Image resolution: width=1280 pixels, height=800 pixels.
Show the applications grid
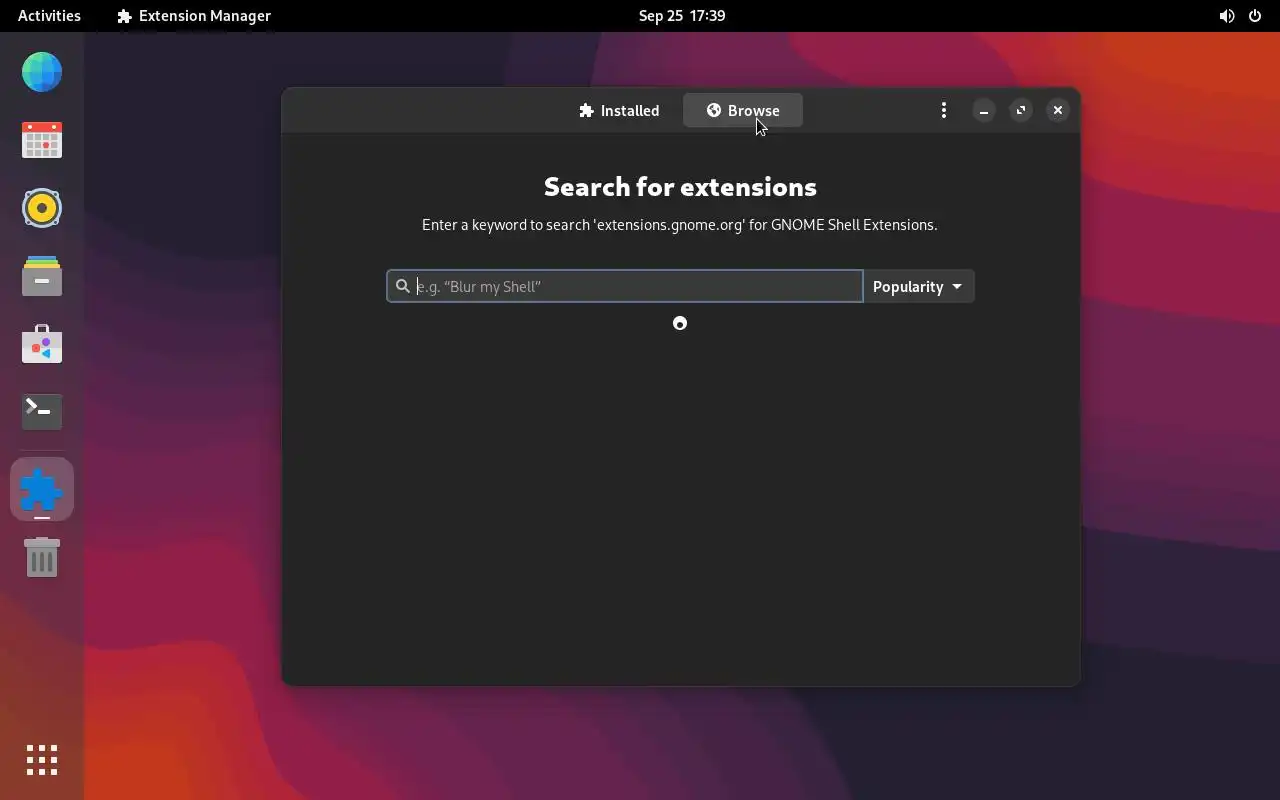coord(42,760)
